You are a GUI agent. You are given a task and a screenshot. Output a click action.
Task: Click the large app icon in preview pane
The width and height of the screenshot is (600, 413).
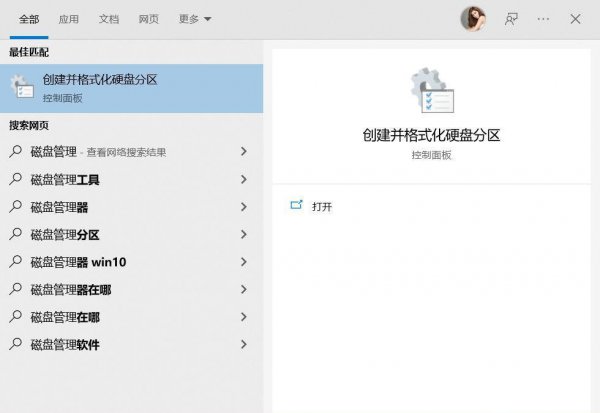click(x=432, y=90)
